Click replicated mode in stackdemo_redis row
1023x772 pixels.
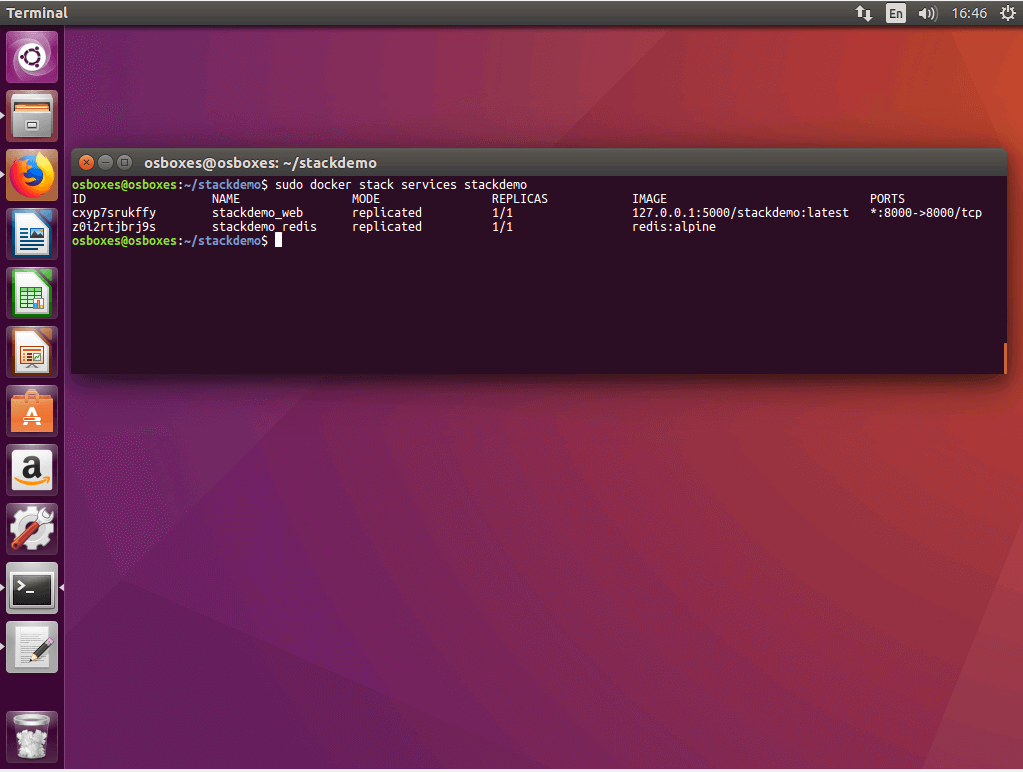click(387, 226)
